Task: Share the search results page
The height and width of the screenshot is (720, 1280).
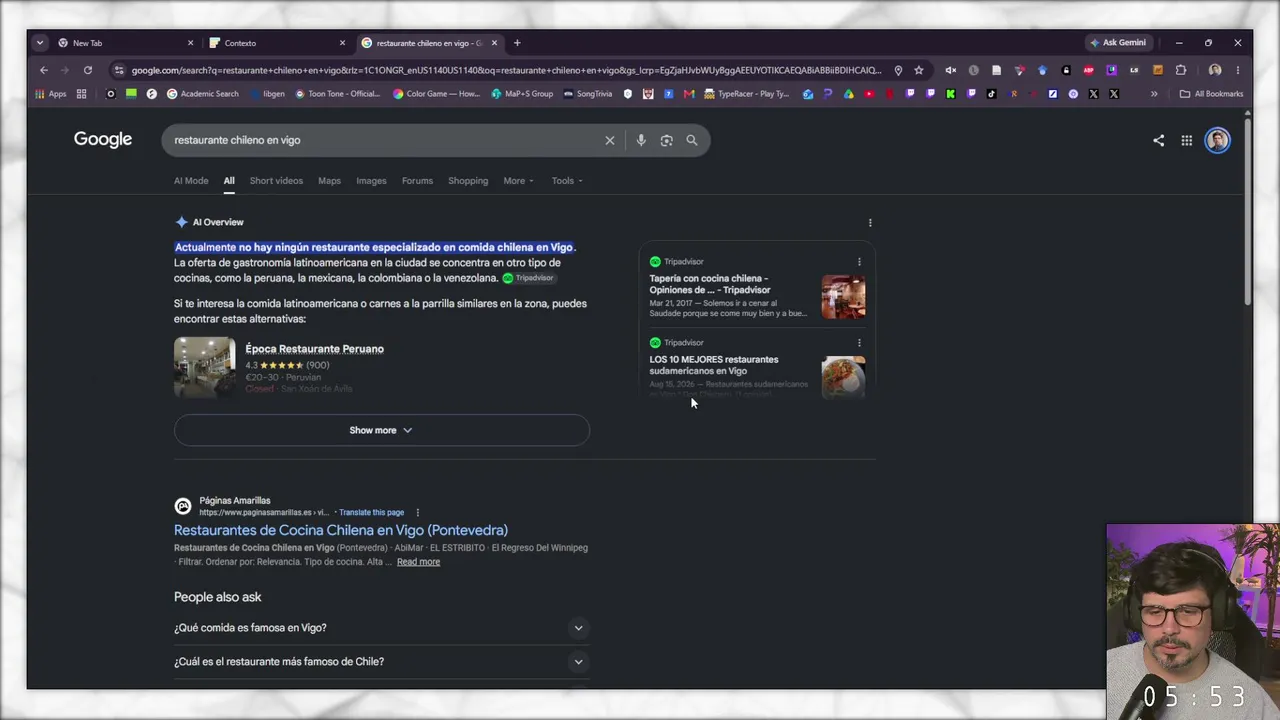Action: tap(1159, 141)
